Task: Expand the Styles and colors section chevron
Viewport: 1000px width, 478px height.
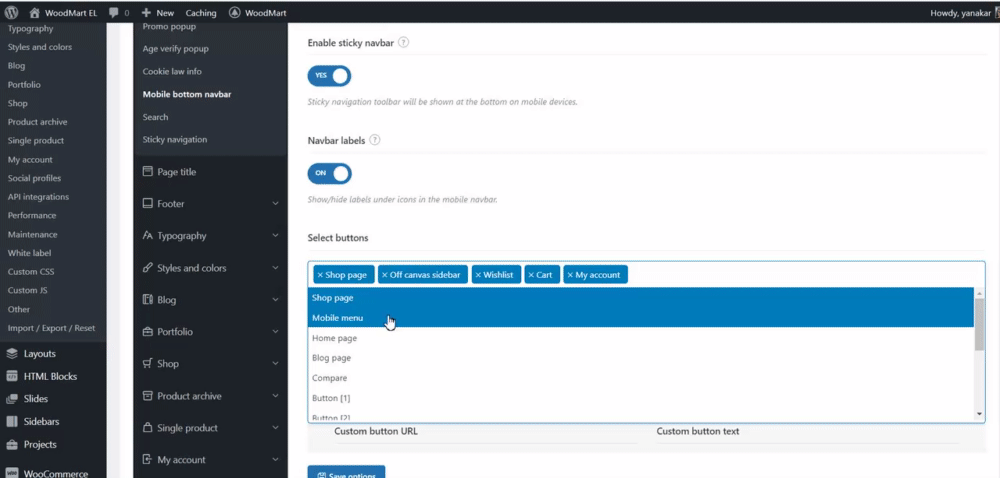Action: coord(276,268)
